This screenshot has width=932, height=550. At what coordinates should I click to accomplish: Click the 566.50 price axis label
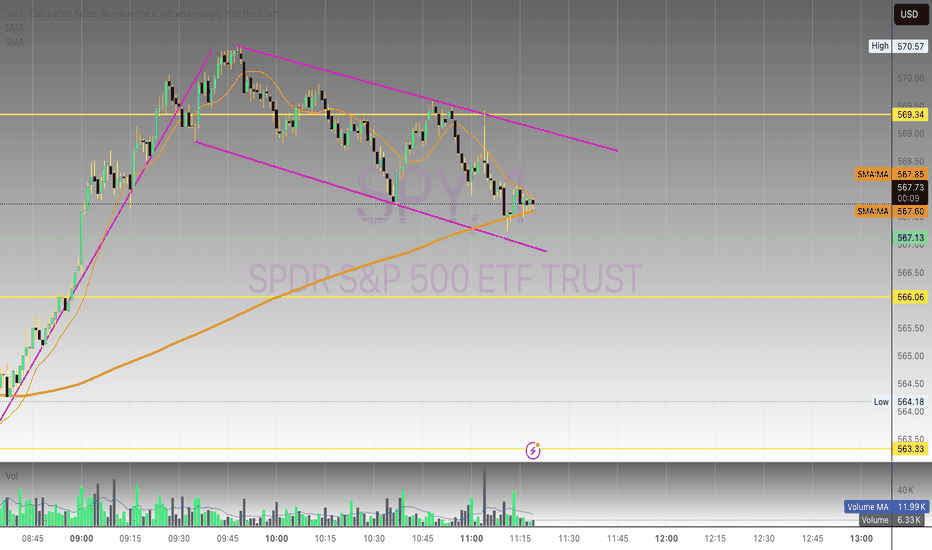[x=910, y=273]
